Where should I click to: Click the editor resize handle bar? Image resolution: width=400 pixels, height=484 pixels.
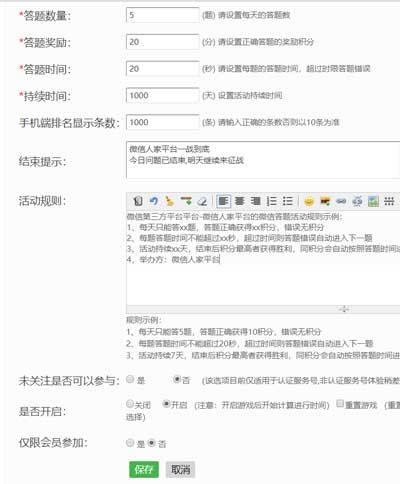pos(263,309)
